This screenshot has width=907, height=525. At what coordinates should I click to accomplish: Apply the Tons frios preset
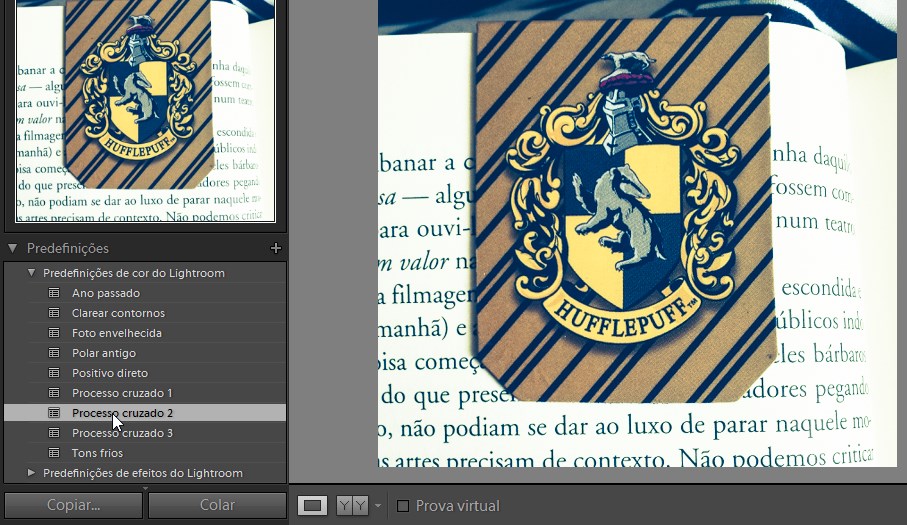(x=97, y=453)
